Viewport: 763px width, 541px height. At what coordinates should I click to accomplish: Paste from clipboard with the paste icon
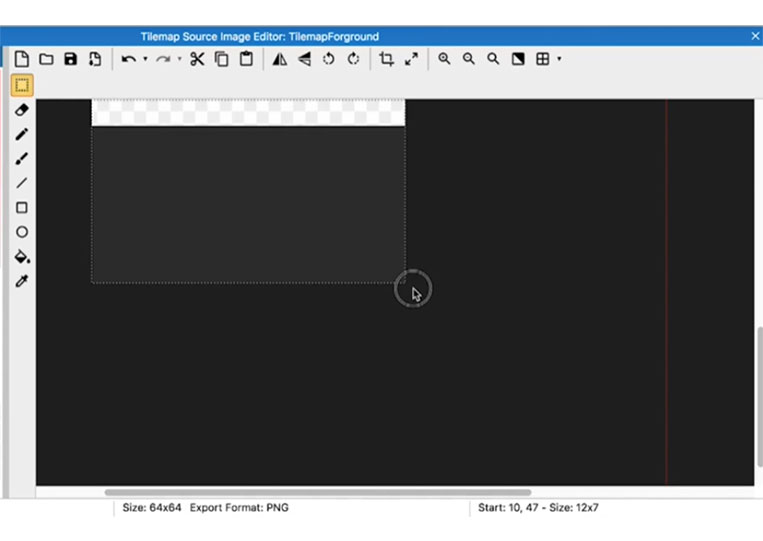coord(246,59)
